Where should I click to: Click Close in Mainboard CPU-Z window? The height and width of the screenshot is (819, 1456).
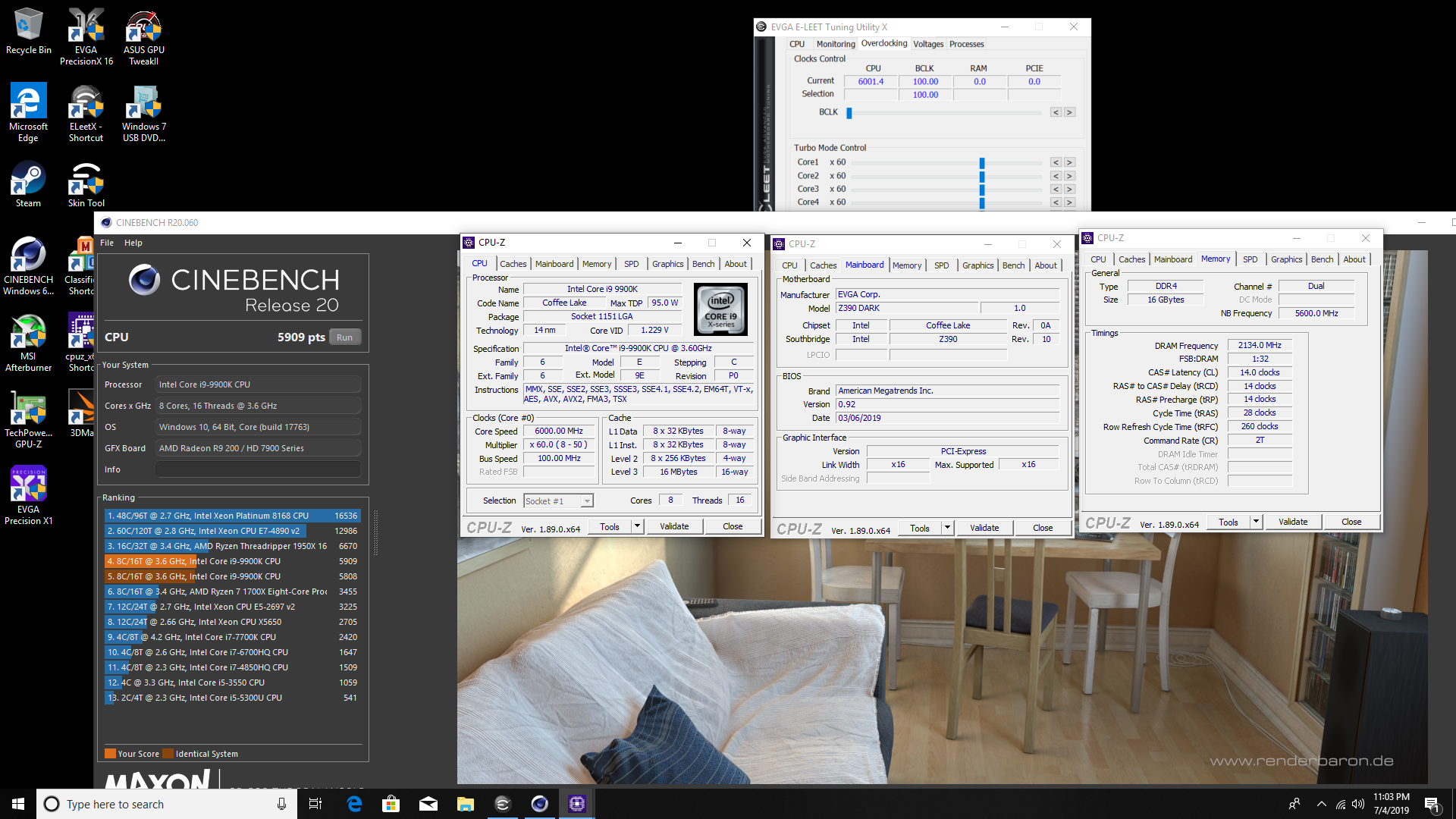tap(1043, 528)
